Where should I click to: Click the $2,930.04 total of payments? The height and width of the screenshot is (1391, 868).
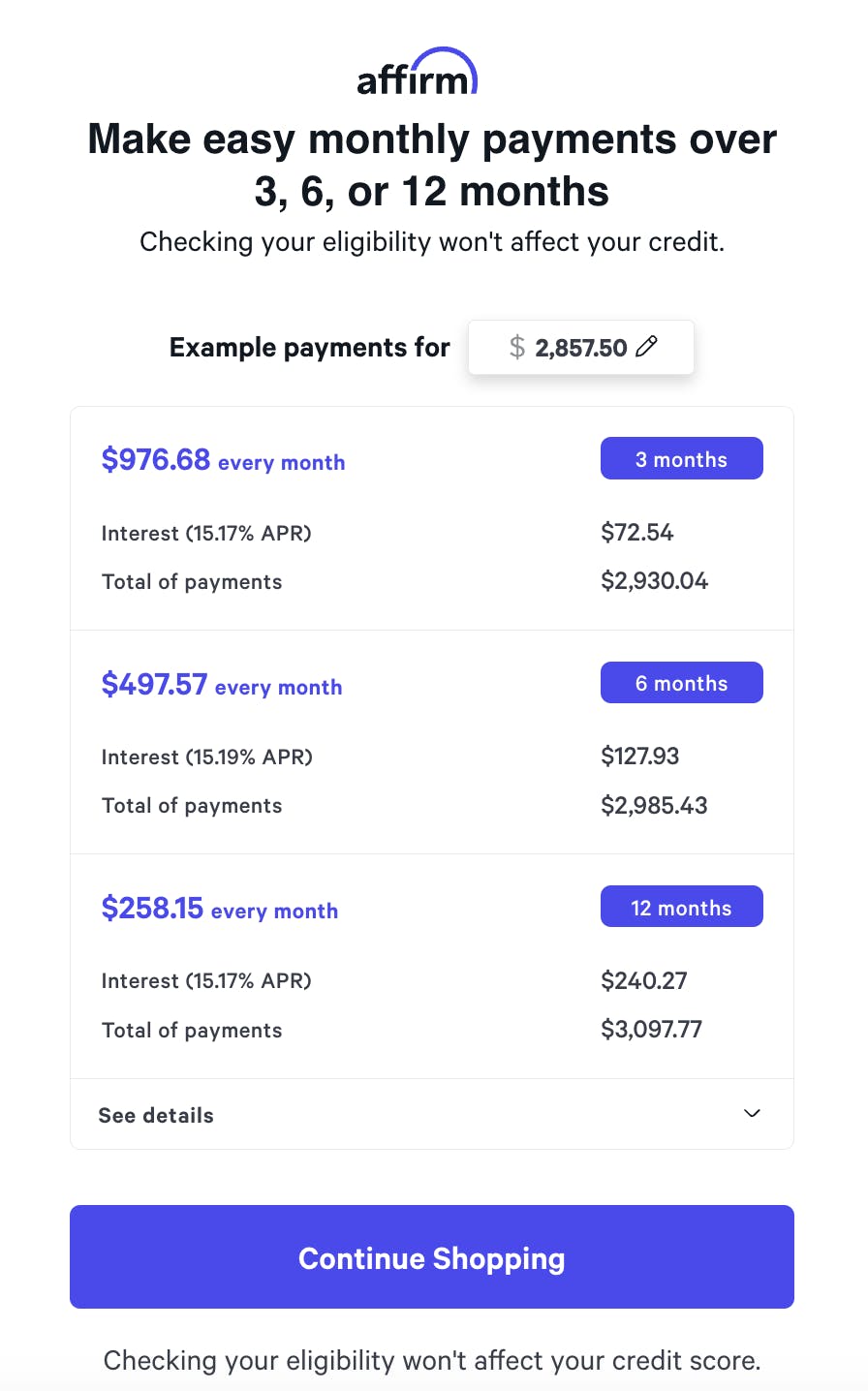tap(654, 581)
